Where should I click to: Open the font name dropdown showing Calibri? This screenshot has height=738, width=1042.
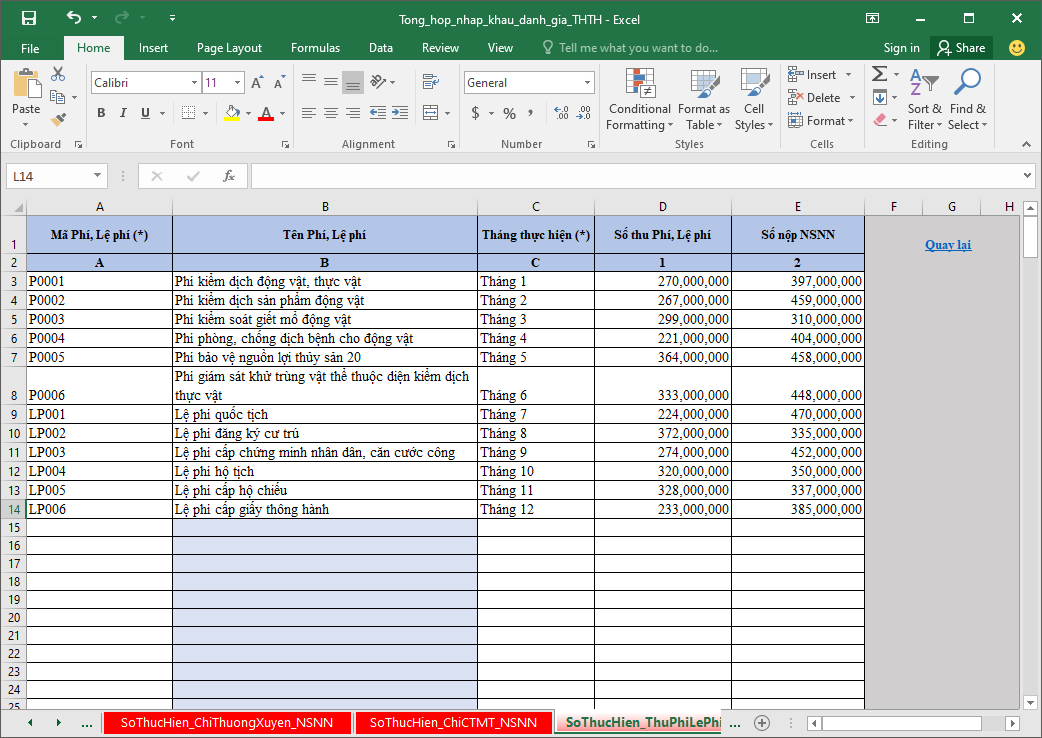pos(194,83)
